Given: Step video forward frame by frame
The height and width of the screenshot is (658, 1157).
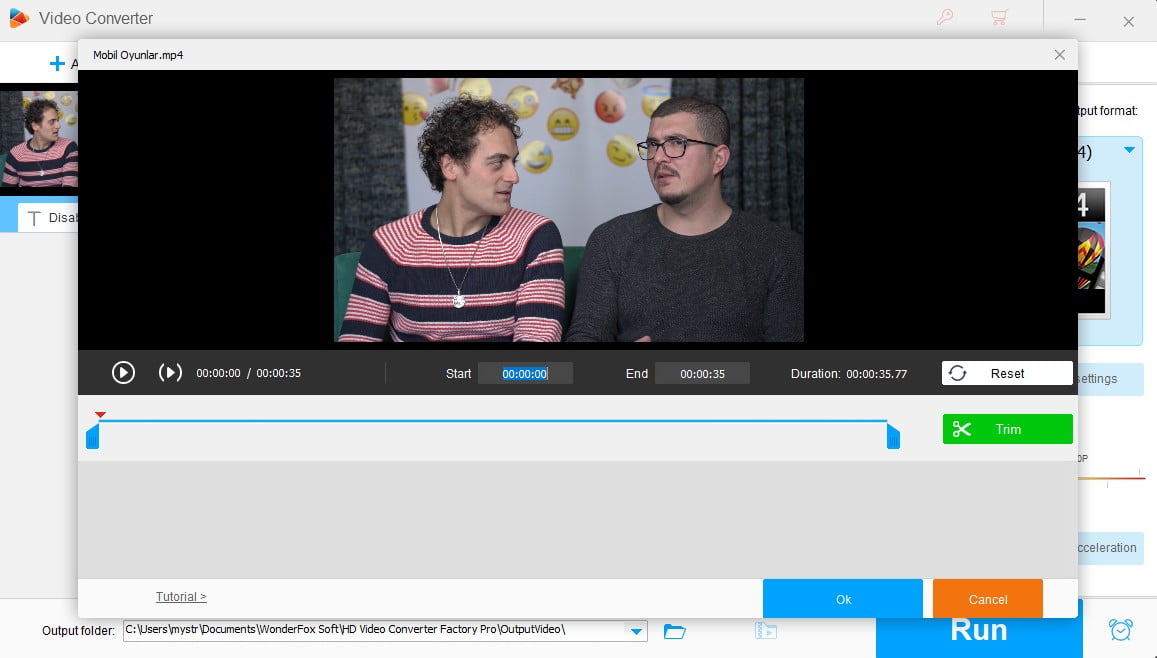Looking at the screenshot, I should point(170,371).
